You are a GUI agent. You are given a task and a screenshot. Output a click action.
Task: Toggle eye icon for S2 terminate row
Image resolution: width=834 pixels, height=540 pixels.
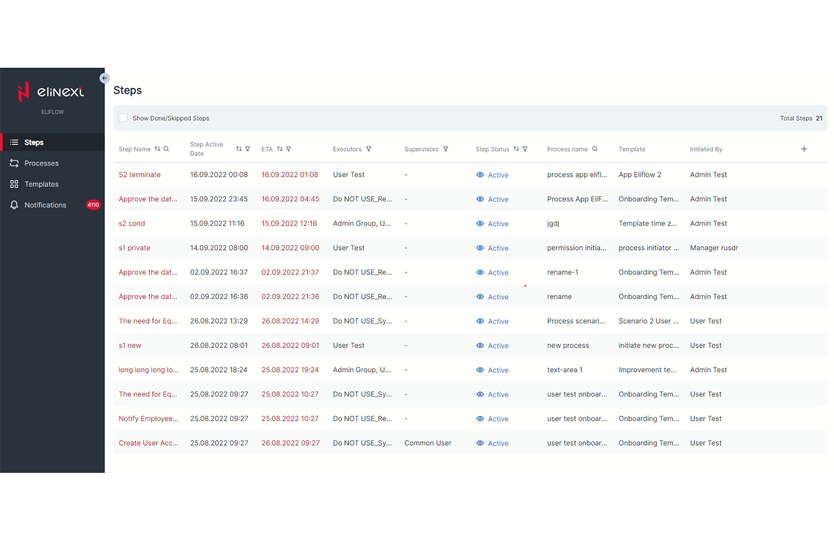pyautogui.click(x=480, y=175)
